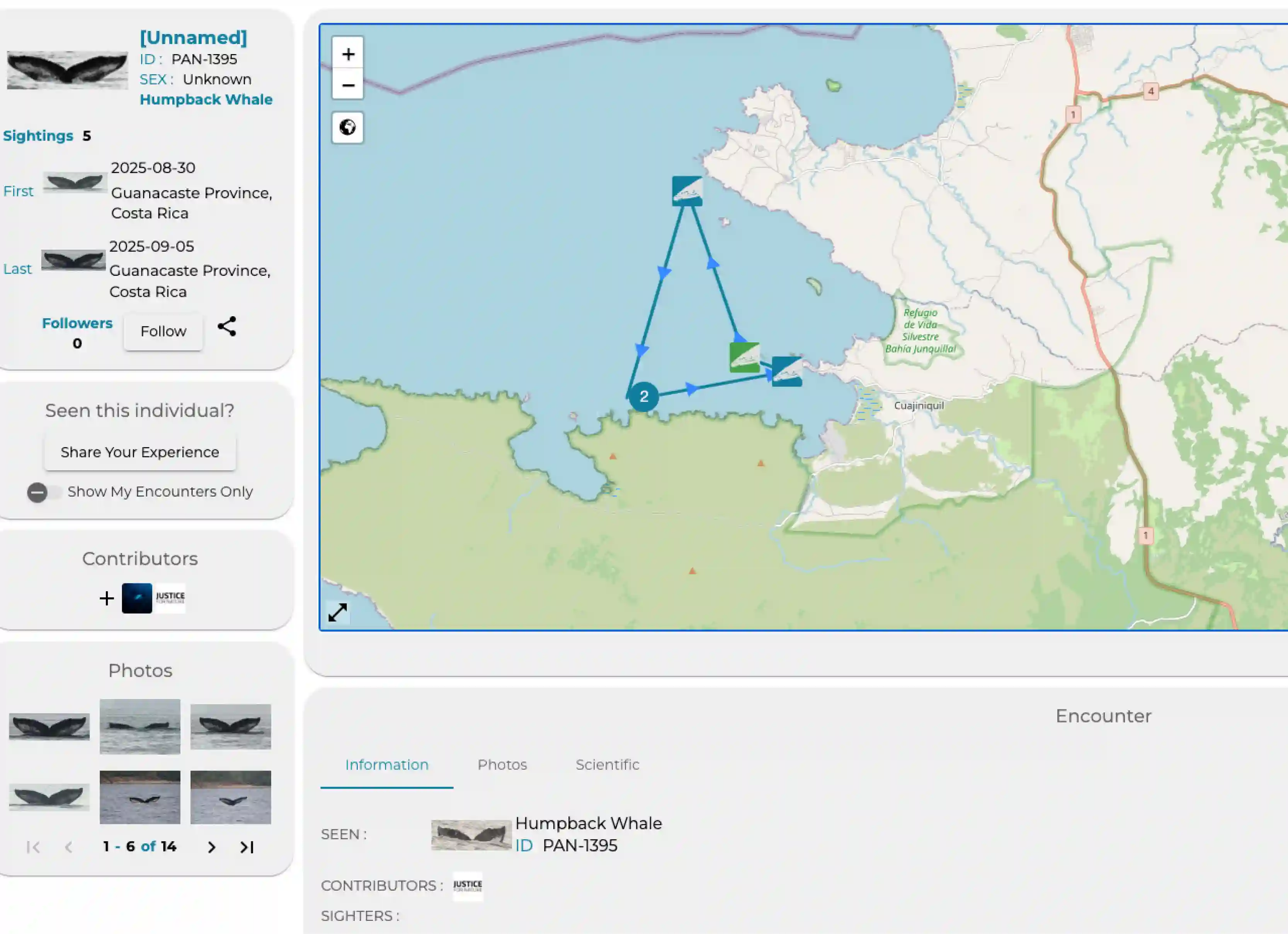Switch to the Photos tab
The width and height of the screenshot is (1288, 934).
coord(502,765)
